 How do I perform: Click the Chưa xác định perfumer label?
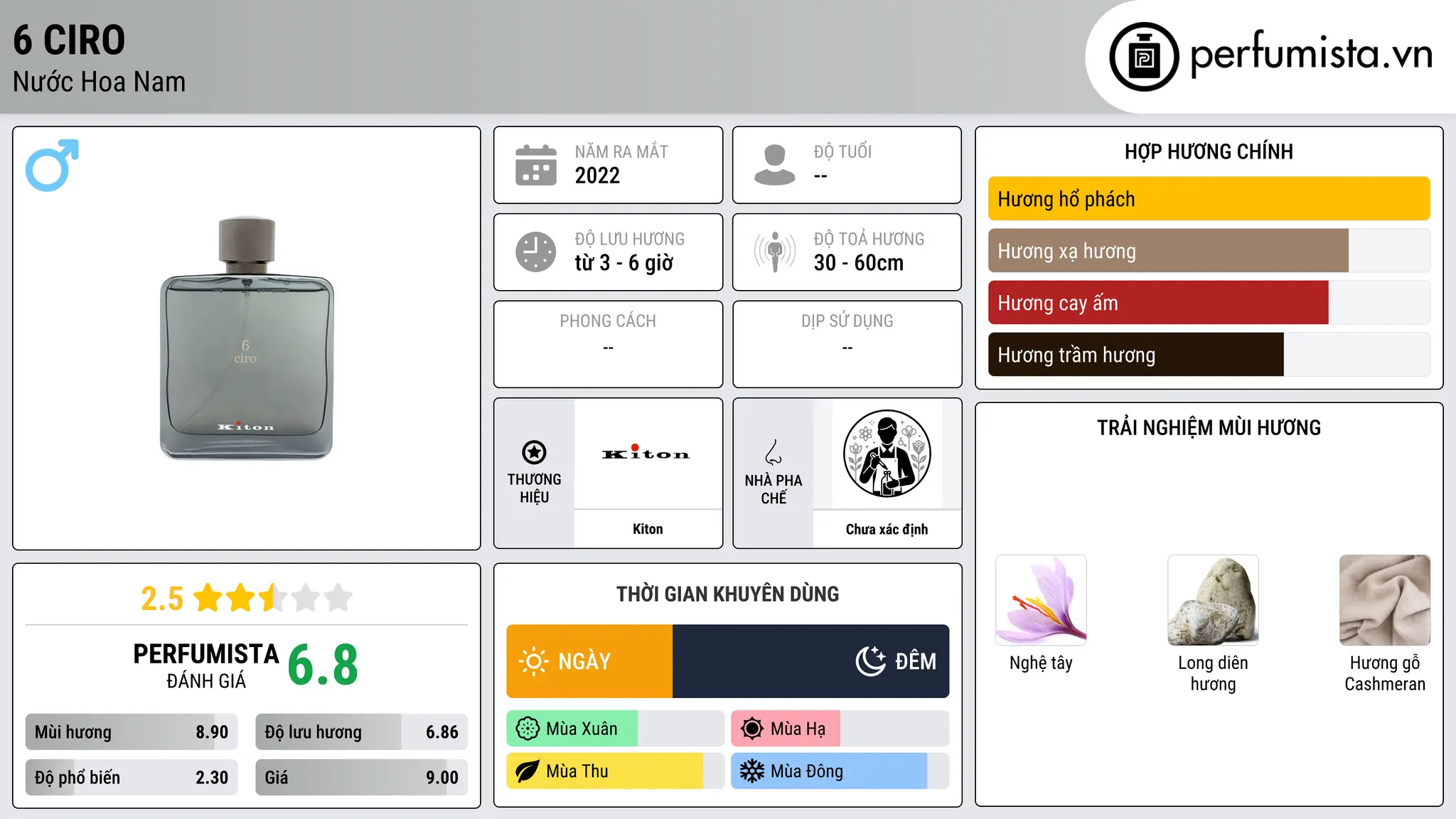pyautogui.click(x=887, y=529)
